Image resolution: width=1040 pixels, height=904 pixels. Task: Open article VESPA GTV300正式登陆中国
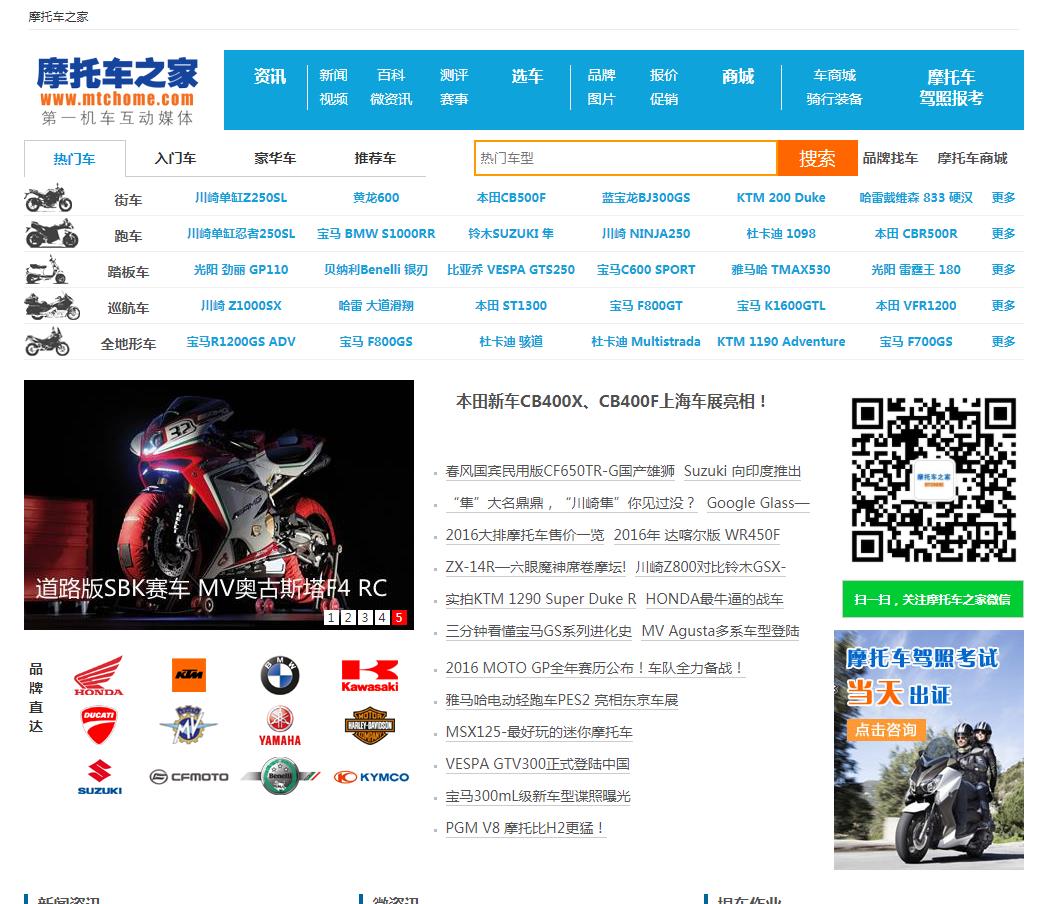tap(537, 764)
